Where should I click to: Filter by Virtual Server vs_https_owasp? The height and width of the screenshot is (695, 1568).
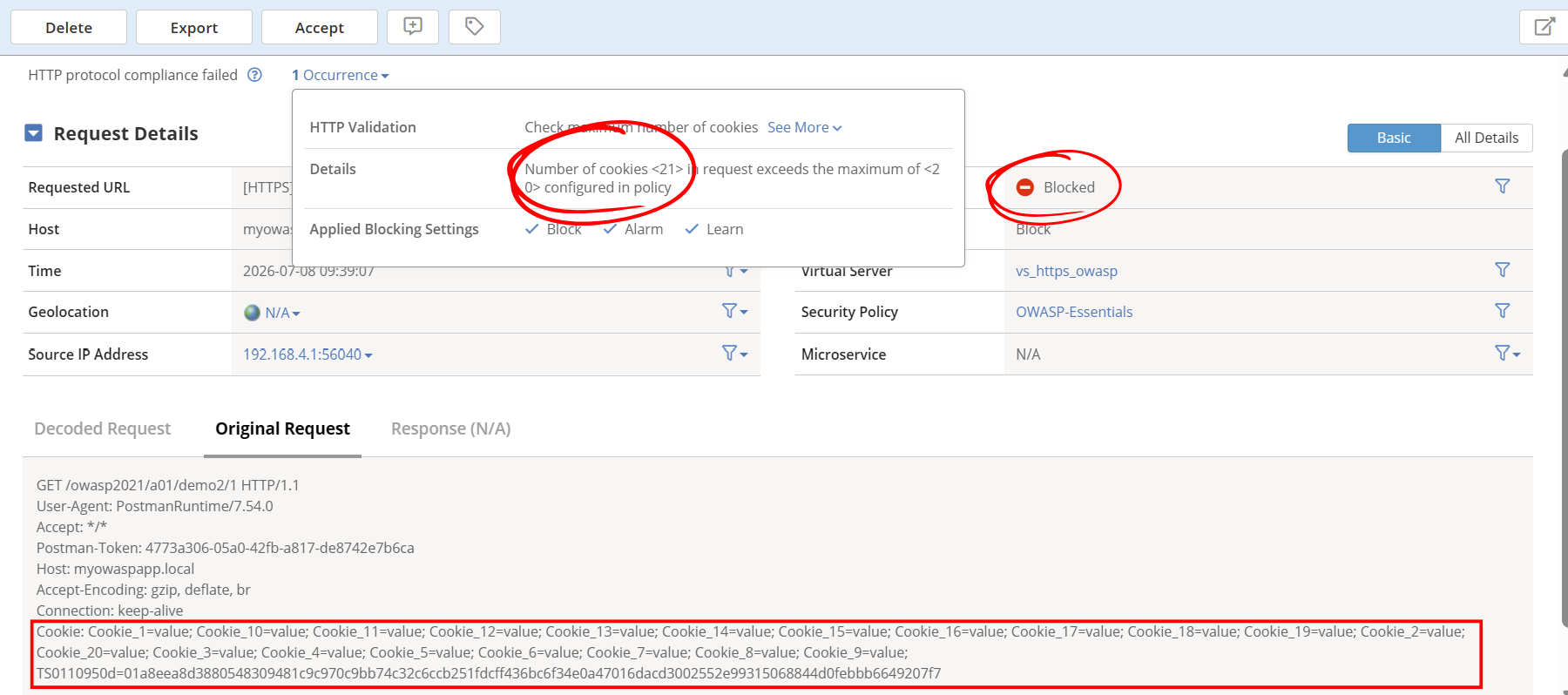[x=1503, y=270]
